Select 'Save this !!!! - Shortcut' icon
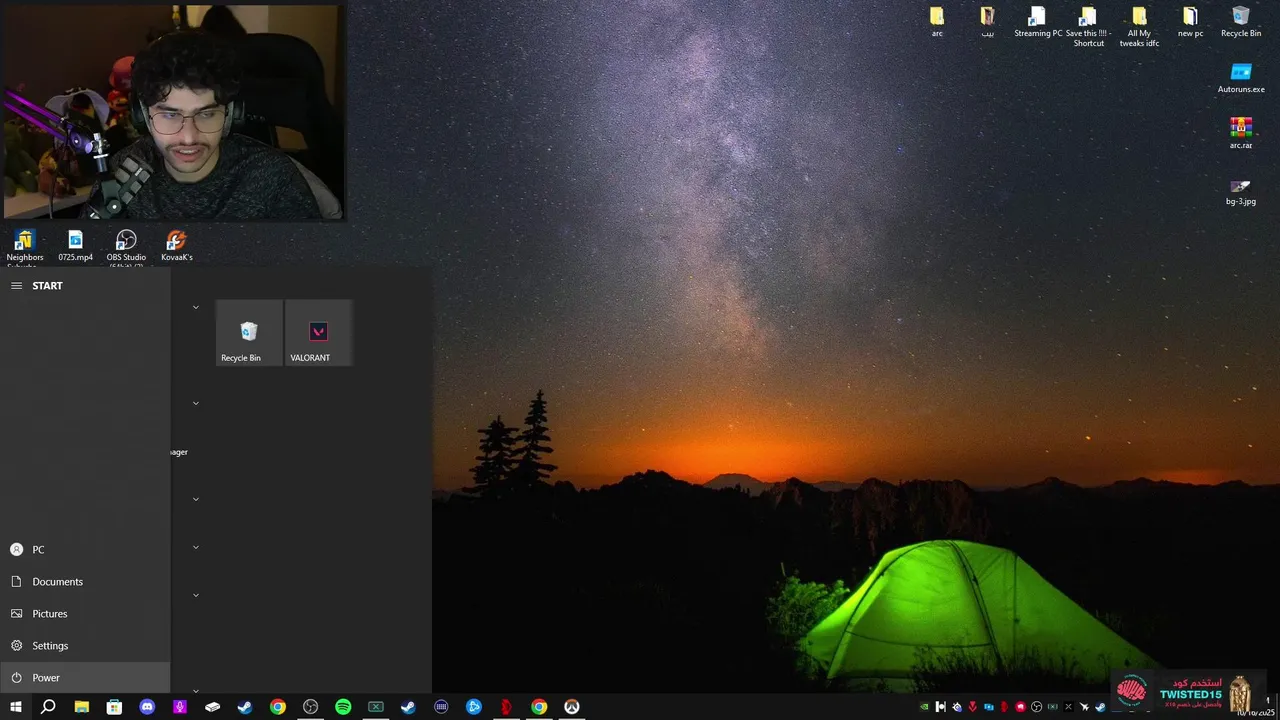 1088,27
